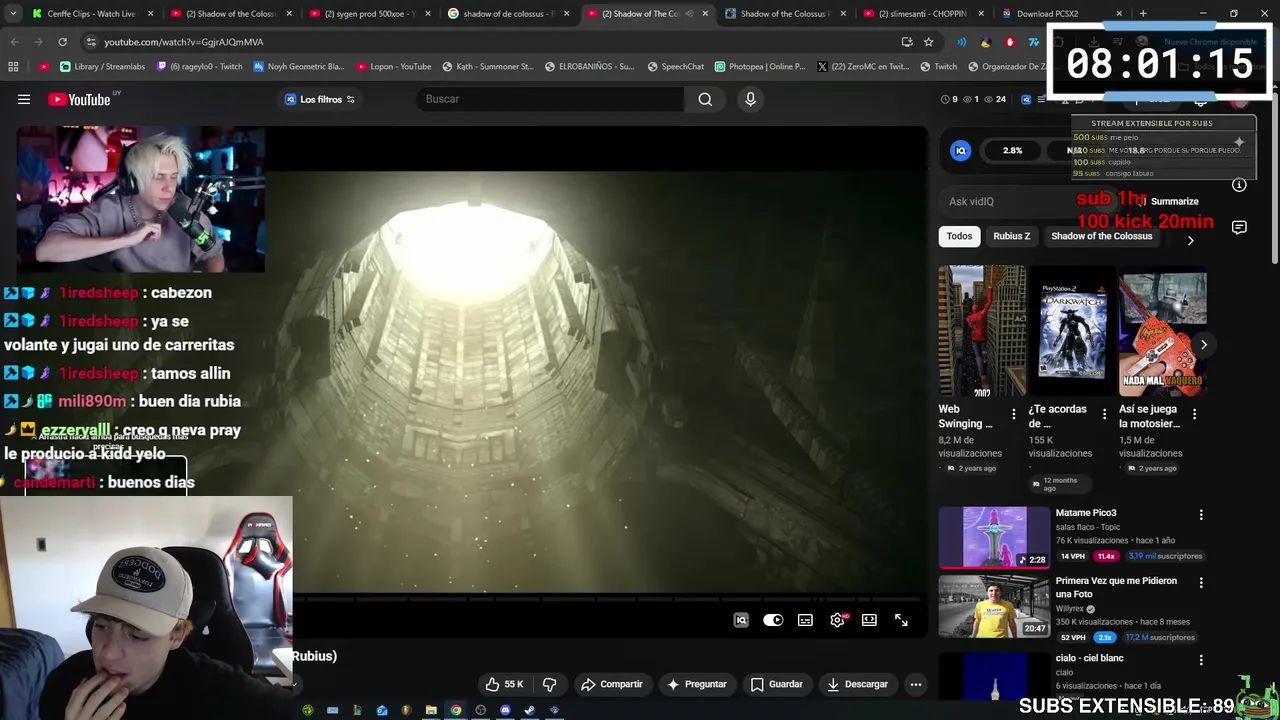The width and height of the screenshot is (1280, 720).
Task: Bookmark this page with the star
Action: [x=928, y=42]
